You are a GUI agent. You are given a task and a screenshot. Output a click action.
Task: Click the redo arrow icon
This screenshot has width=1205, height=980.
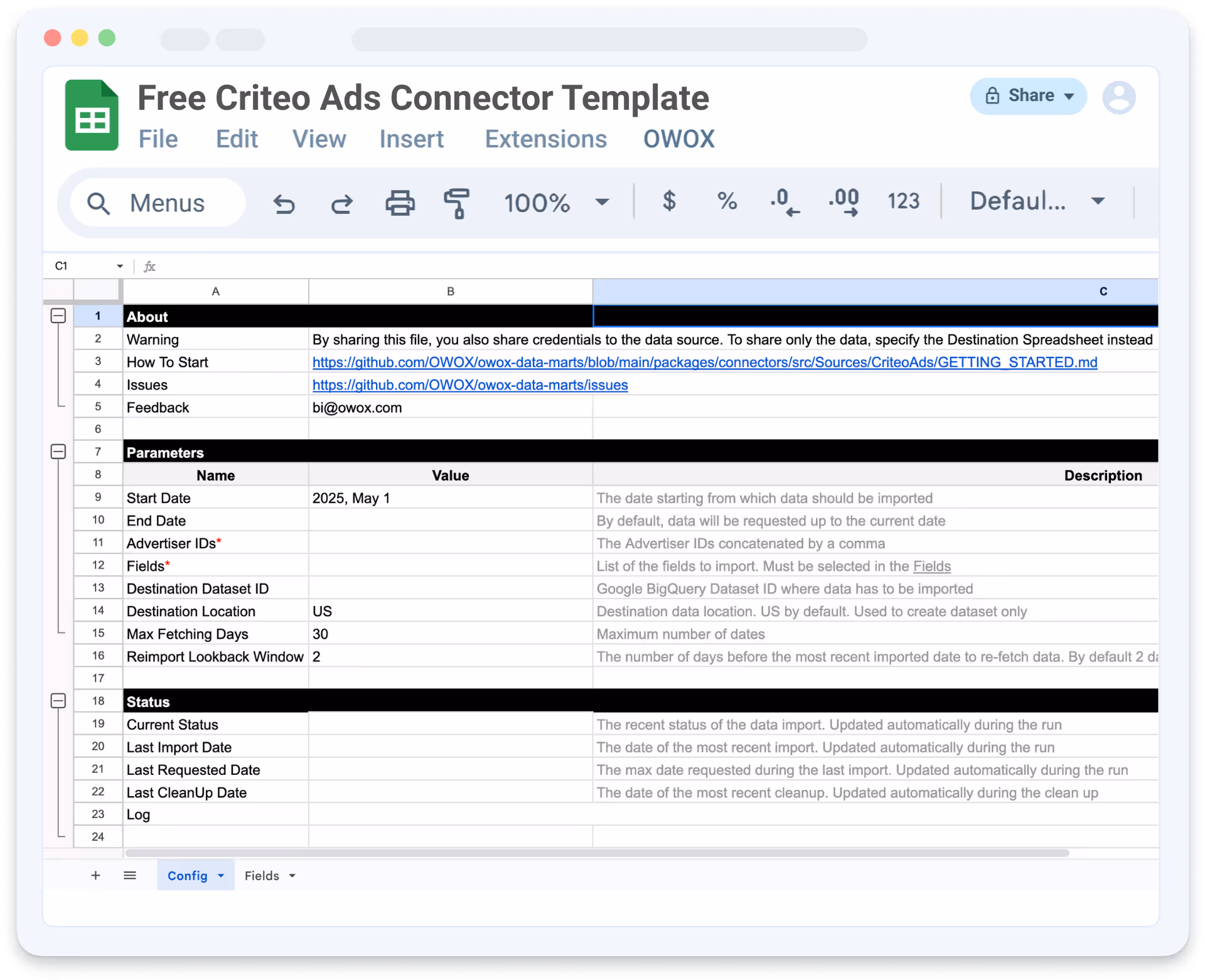coord(342,203)
